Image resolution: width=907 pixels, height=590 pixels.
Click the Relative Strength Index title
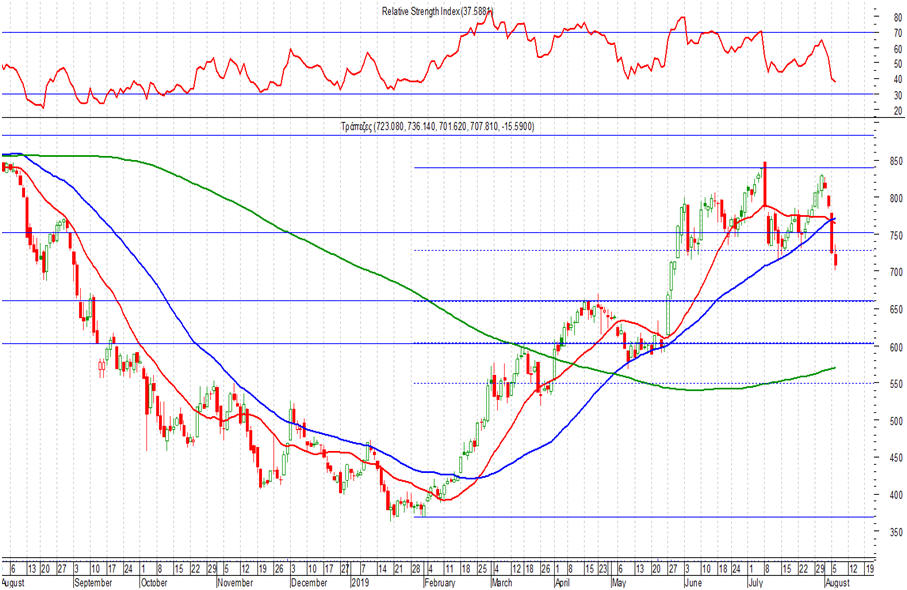point(437,11)
